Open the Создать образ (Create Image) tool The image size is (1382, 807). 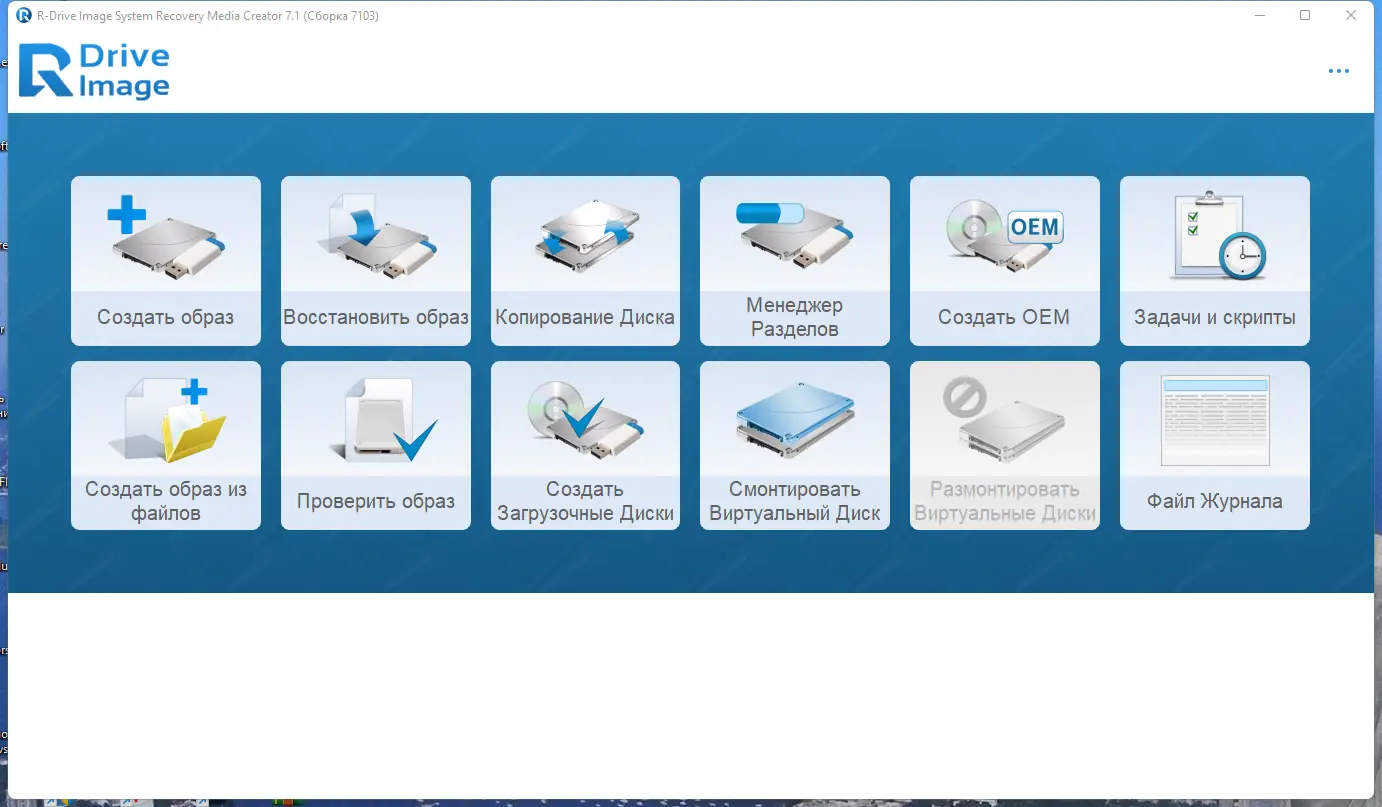165,260
